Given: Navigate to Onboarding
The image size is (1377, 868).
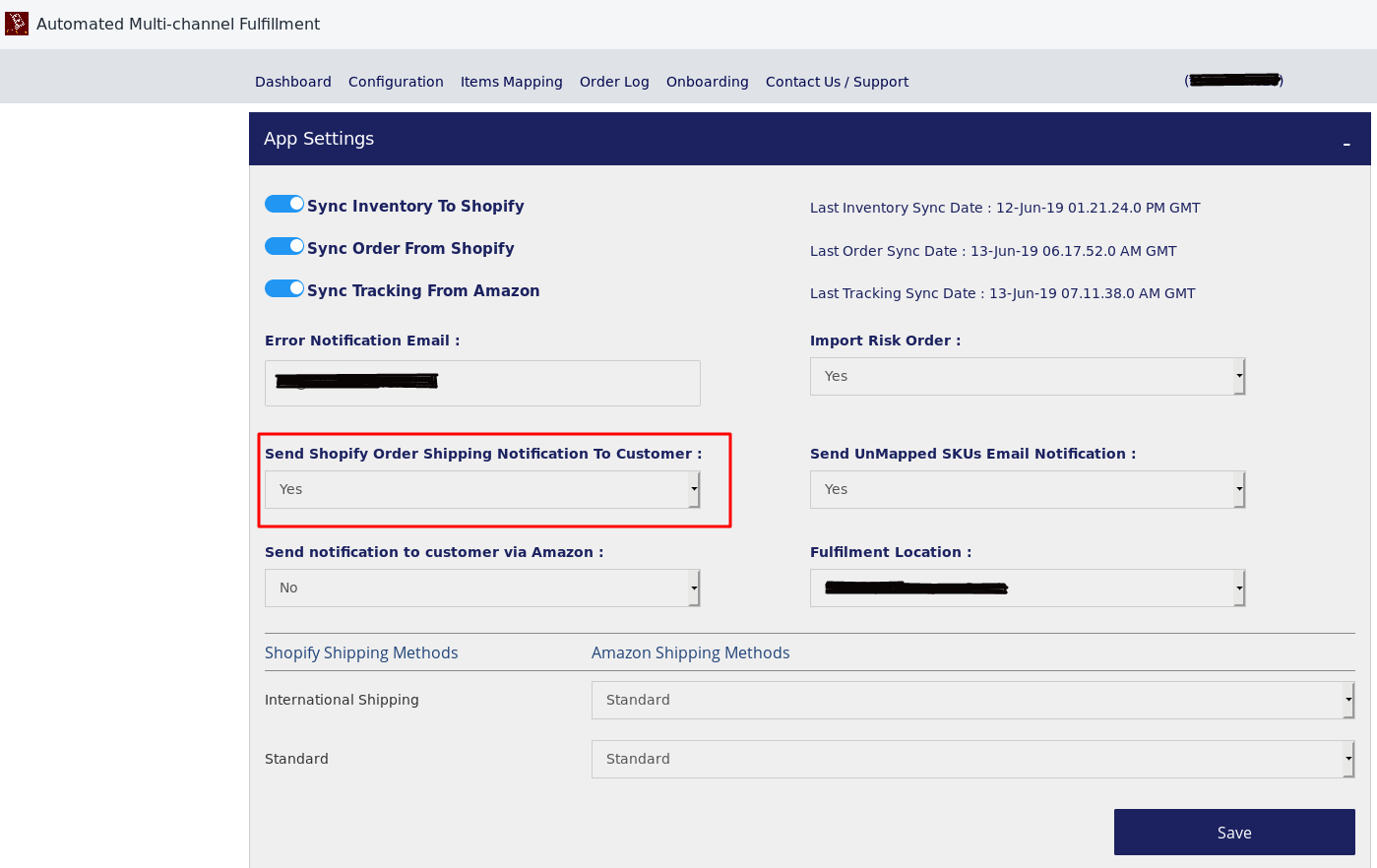Looking at the screenshot, I should click(x=708, y=82).
